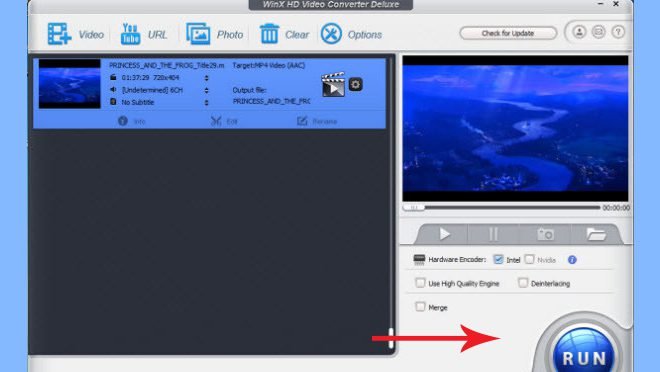The height and width of the screenshot is (372, 660).
Task: Open the Photo slideshow tool
Action: pyautogui.click(x=198, y=34)
